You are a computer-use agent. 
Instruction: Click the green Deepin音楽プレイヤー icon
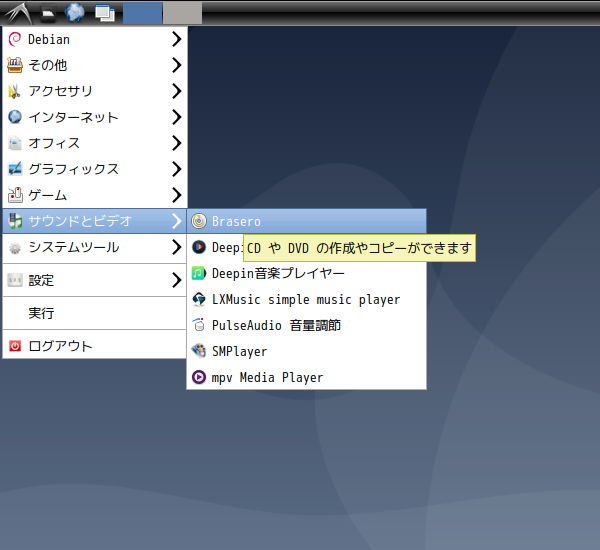[x=199, y=273]
